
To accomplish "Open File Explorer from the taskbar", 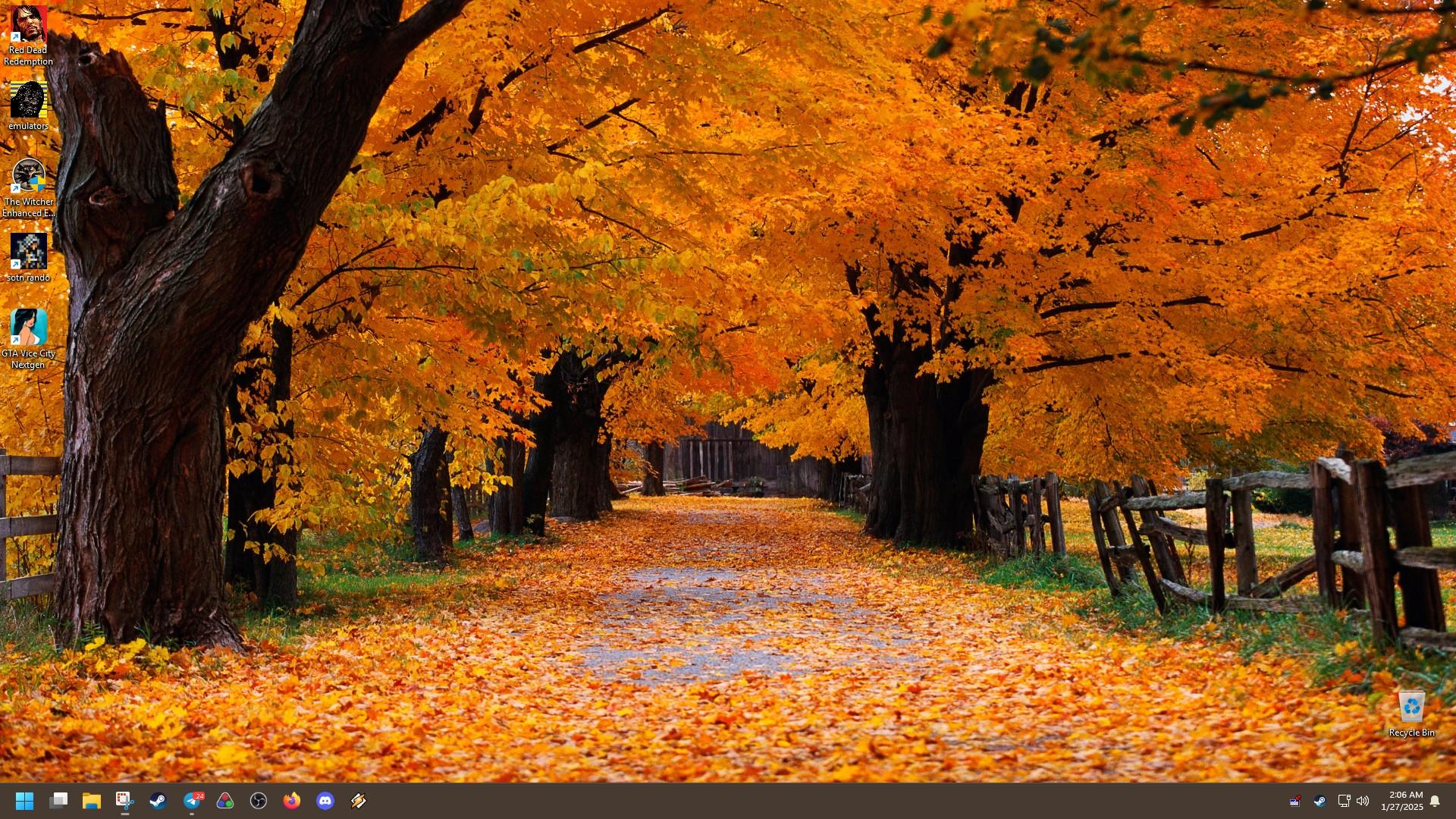I will pyautogui.click(x=92, y=801).
